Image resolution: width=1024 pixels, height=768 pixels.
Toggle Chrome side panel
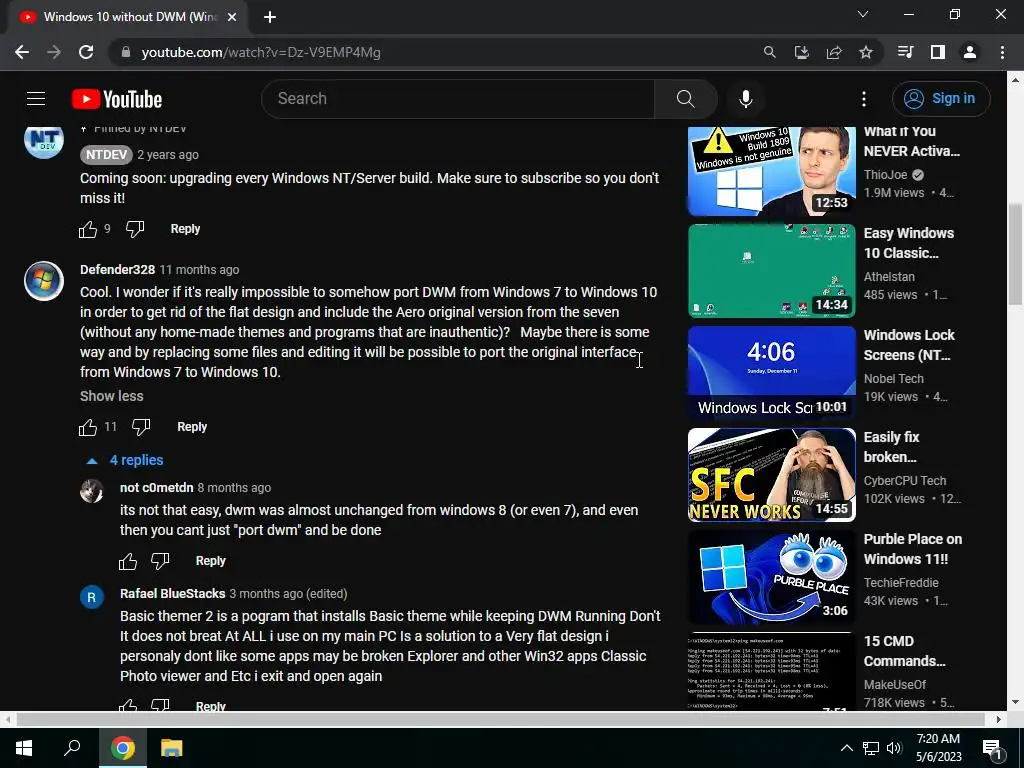938,52
